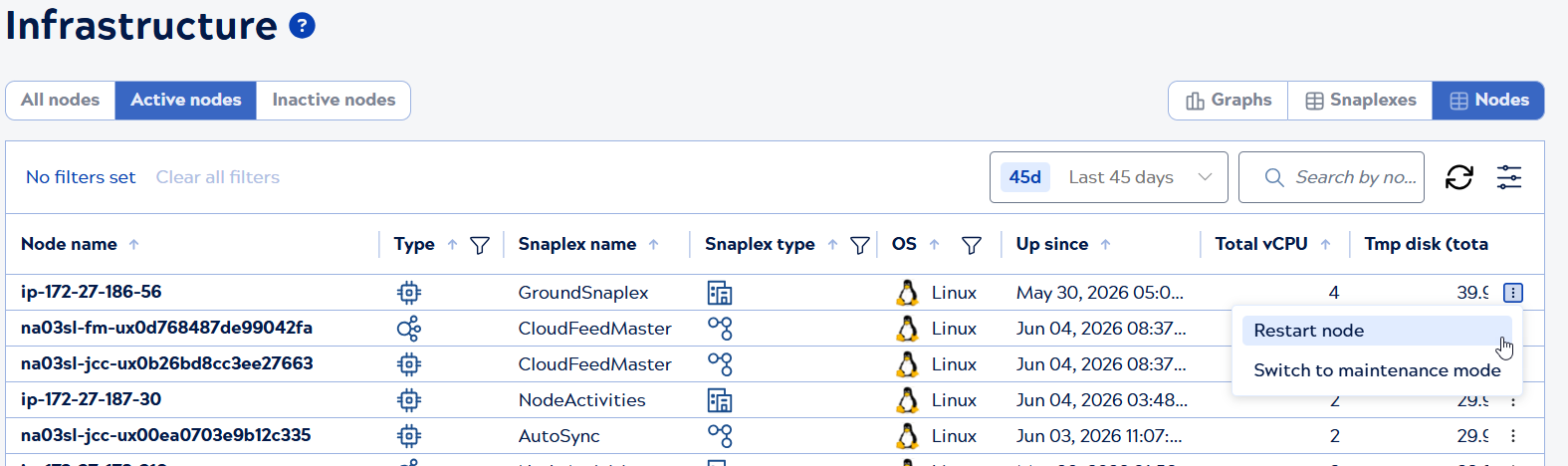
Task: Click the NodeActivities snaplex name cell
Action: pyautogui.click(x=582, y=400)
